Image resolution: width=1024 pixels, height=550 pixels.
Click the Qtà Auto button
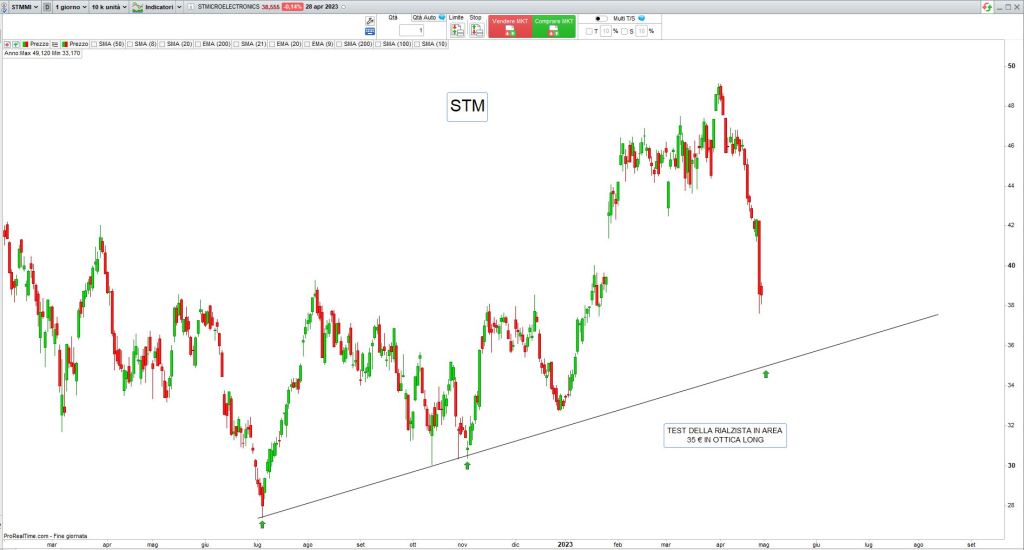coord(424,18)
